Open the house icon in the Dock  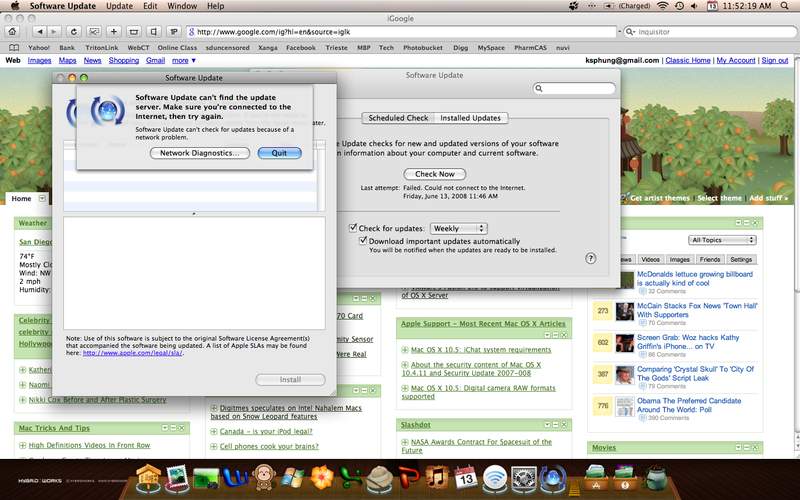[148, 478]
